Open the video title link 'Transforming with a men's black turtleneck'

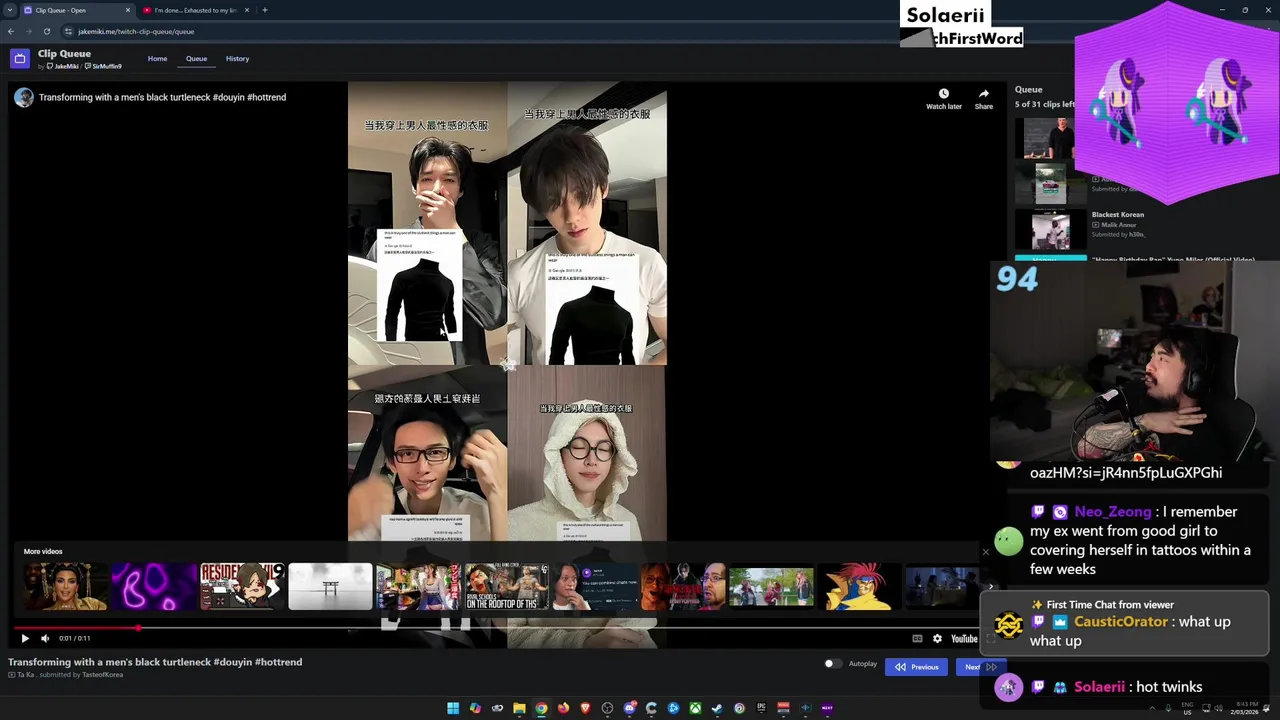162,97
